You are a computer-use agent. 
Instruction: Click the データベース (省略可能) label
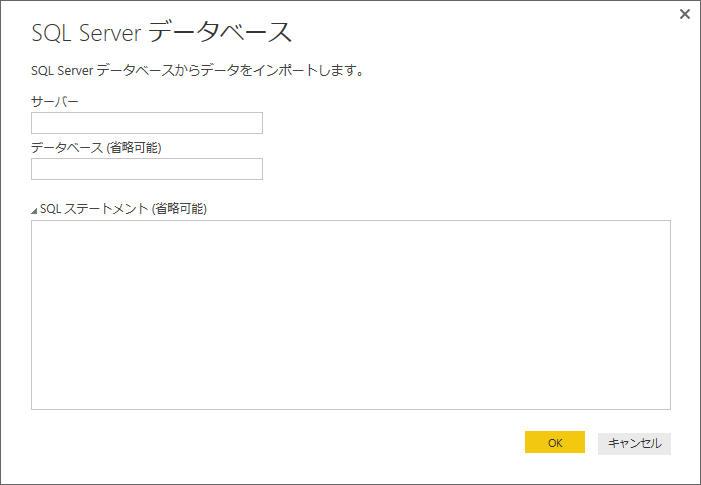pyautogui.click(x=96, y=148)
